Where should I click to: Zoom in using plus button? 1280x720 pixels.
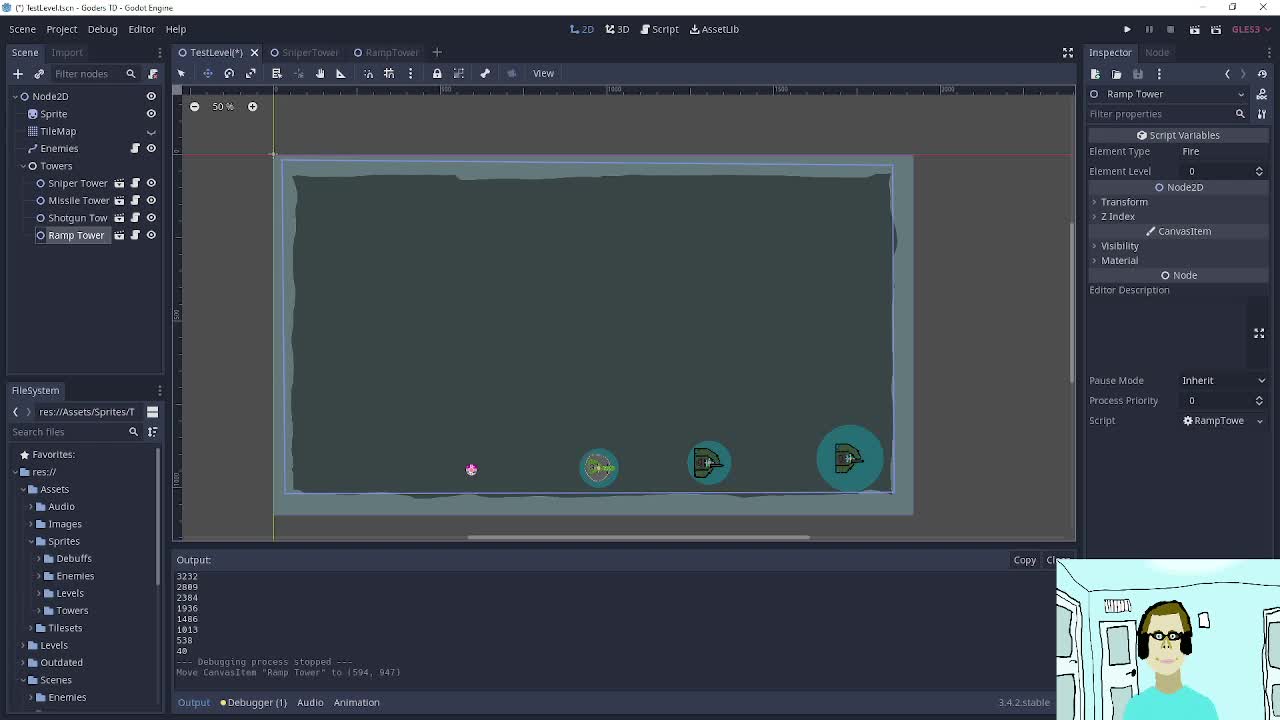tap(252, 106)
